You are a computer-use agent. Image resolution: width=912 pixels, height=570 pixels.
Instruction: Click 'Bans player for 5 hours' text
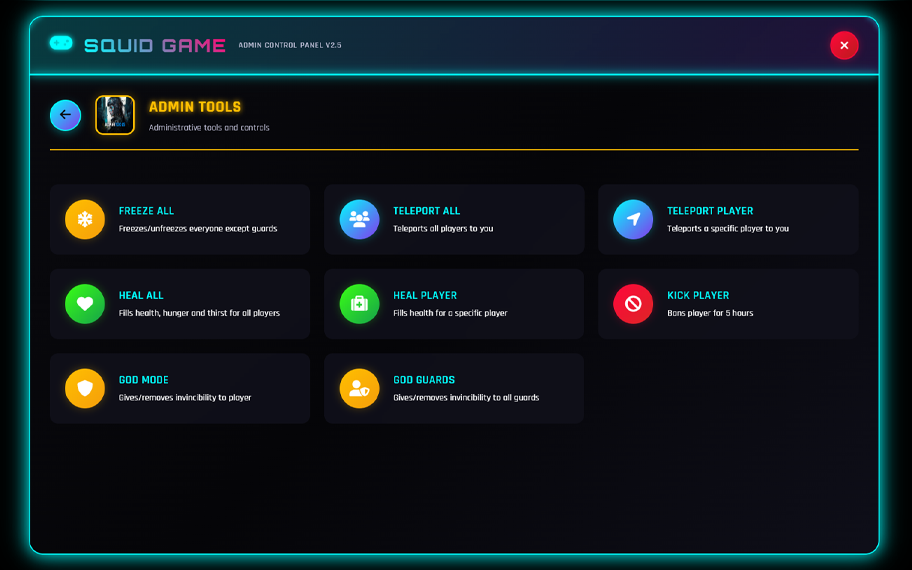pos(710,313)
